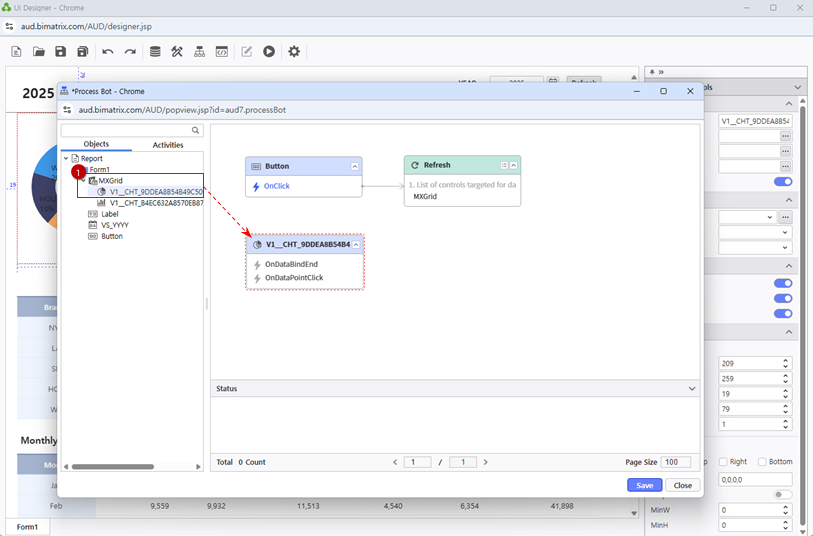Collapse the Refresh activity node
This screenshot has width=813, height=536.
(514, 165)
